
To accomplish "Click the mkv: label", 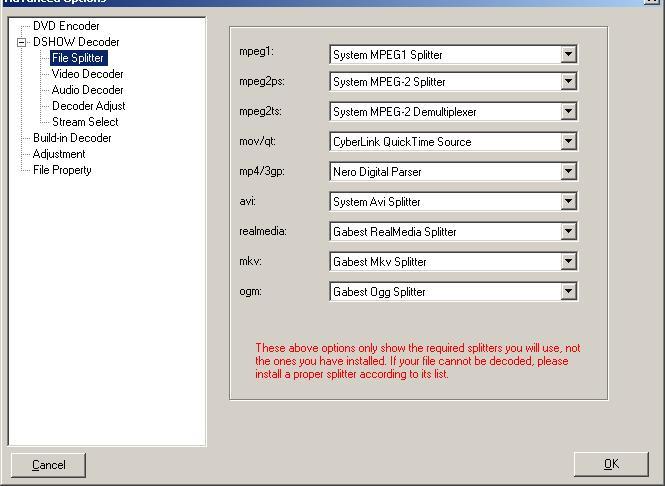I will 250,261.
